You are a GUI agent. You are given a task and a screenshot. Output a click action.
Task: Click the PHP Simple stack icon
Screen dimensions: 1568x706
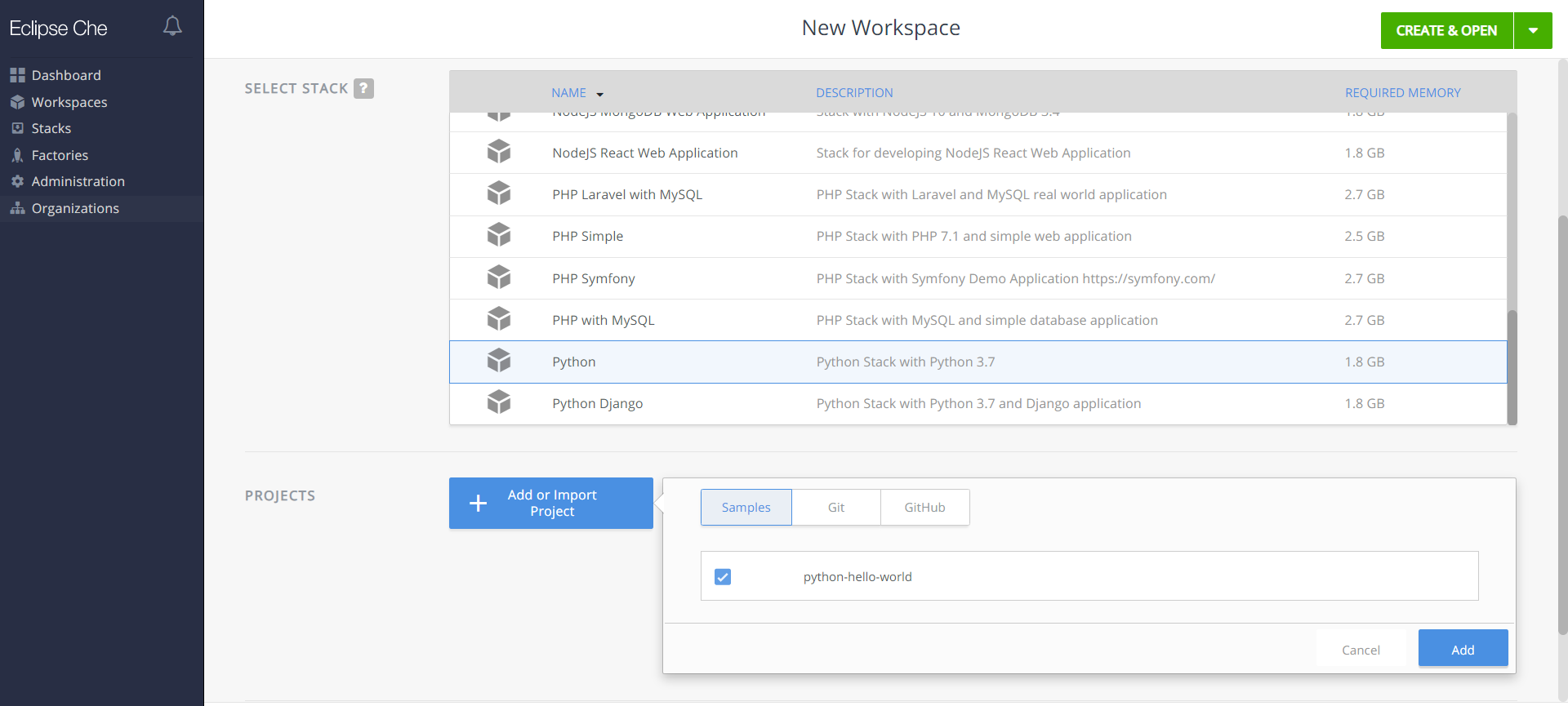click(499, 235)
